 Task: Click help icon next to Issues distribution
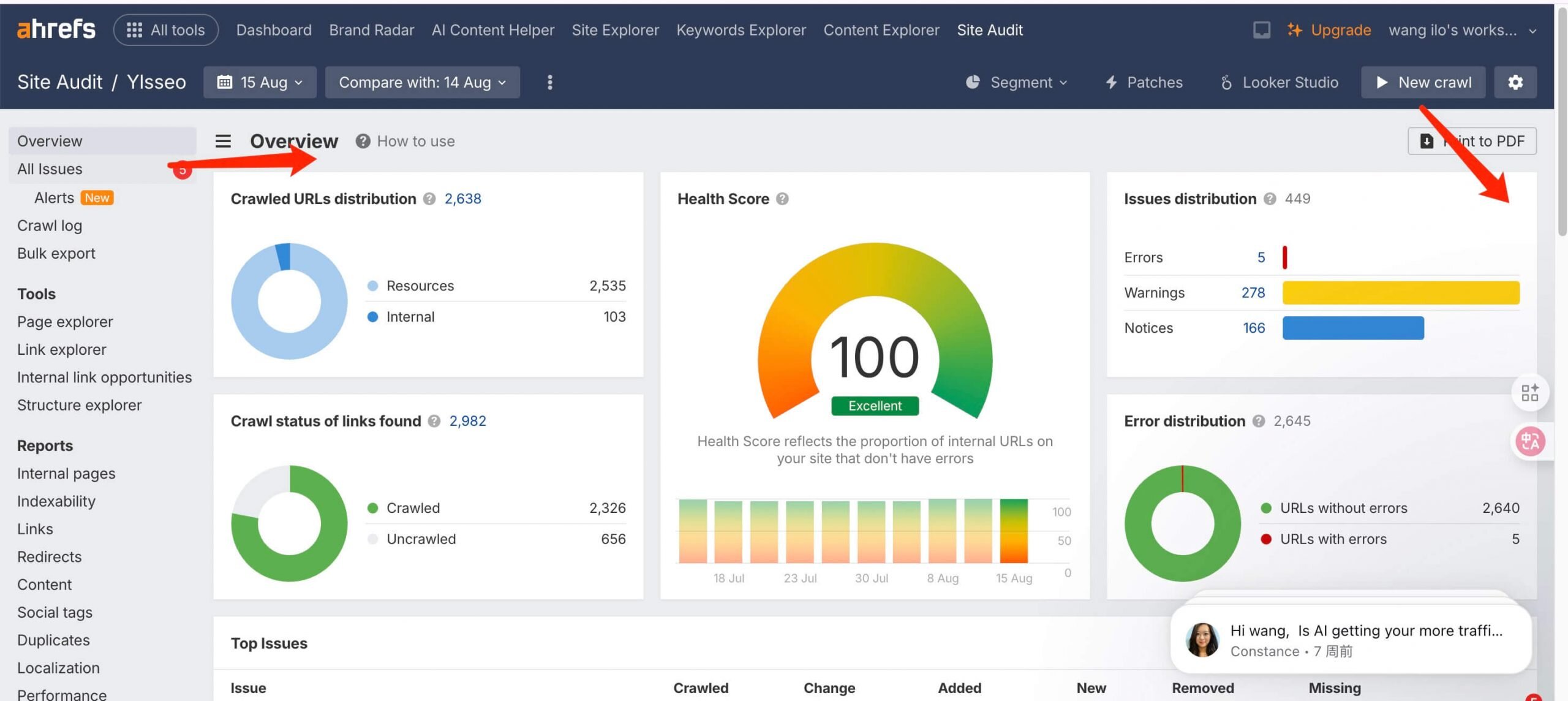[1270, 199]
